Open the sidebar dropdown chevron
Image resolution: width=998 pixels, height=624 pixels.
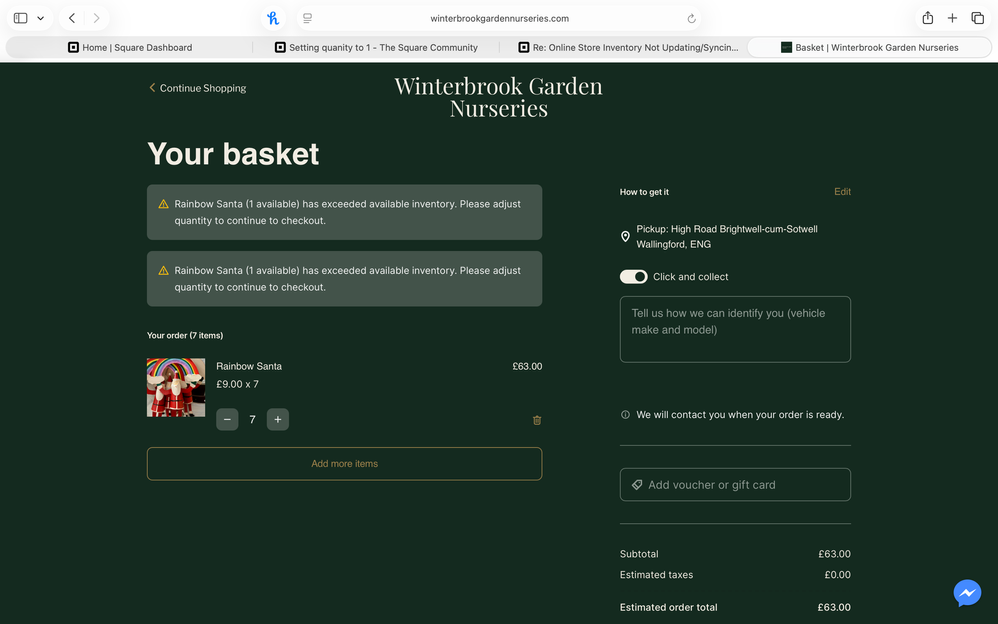(41, 17)
